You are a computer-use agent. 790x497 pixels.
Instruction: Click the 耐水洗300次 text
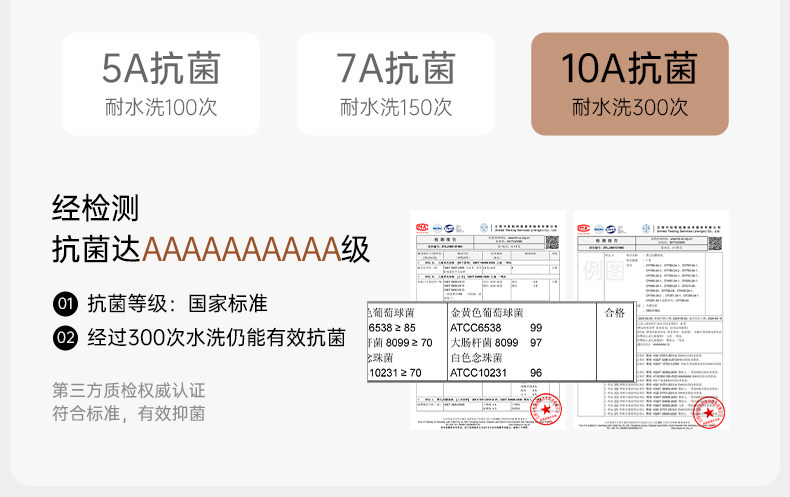point(630,107)
